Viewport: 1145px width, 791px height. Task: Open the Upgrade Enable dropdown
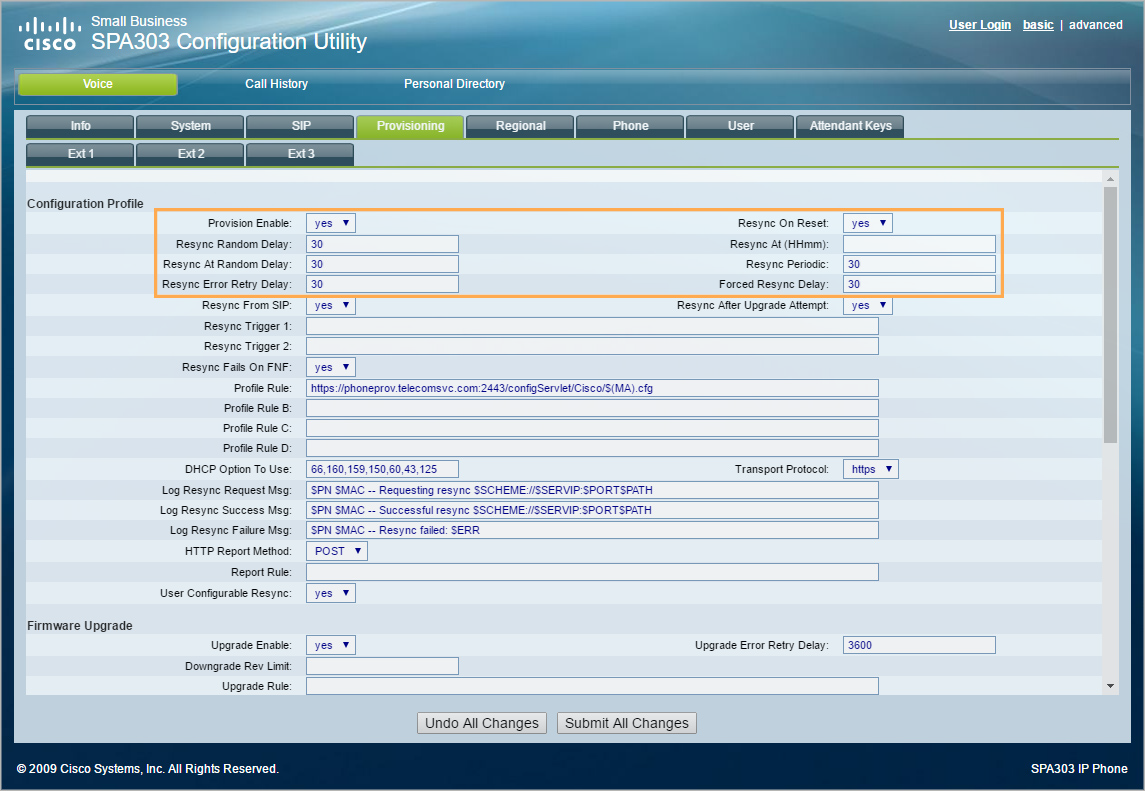click(x=331, y=645)
